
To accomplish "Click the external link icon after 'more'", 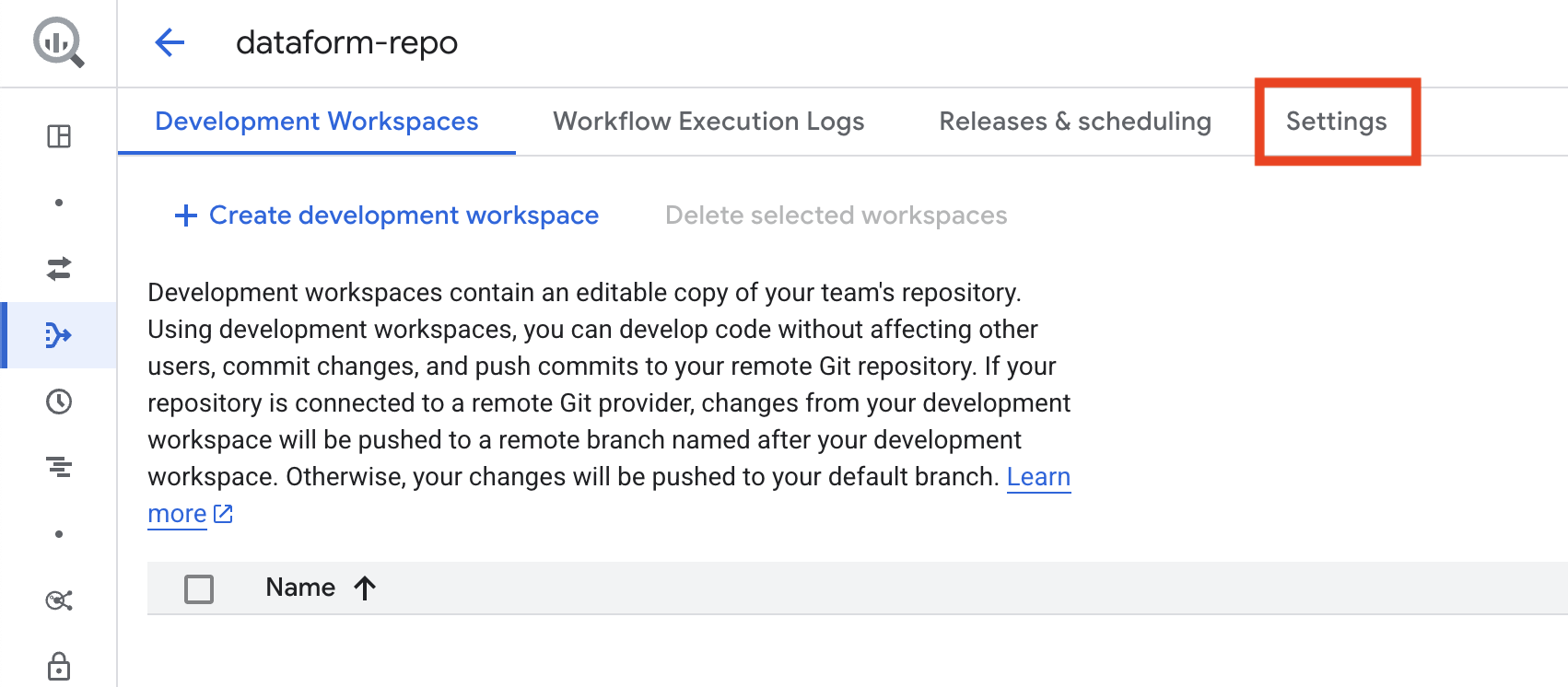I will point(223,514).
